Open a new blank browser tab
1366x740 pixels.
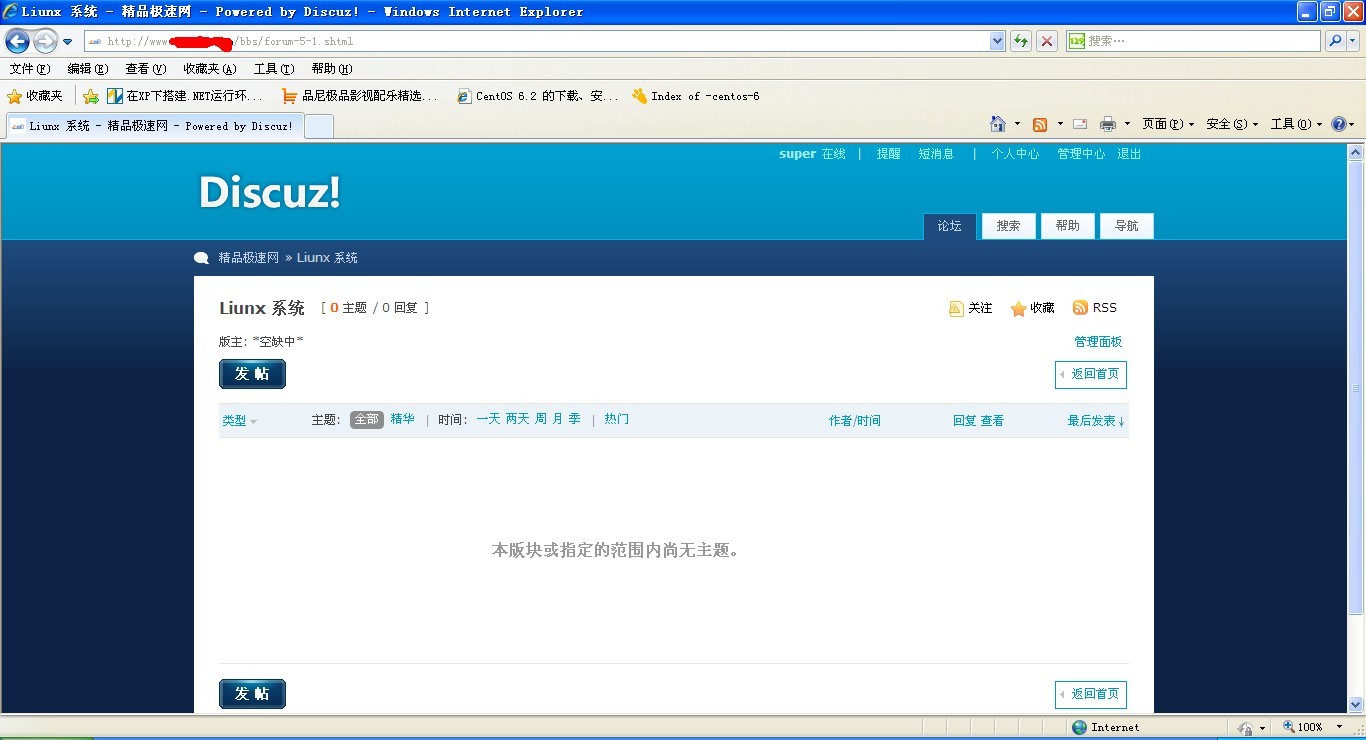[x=318, y=126]
